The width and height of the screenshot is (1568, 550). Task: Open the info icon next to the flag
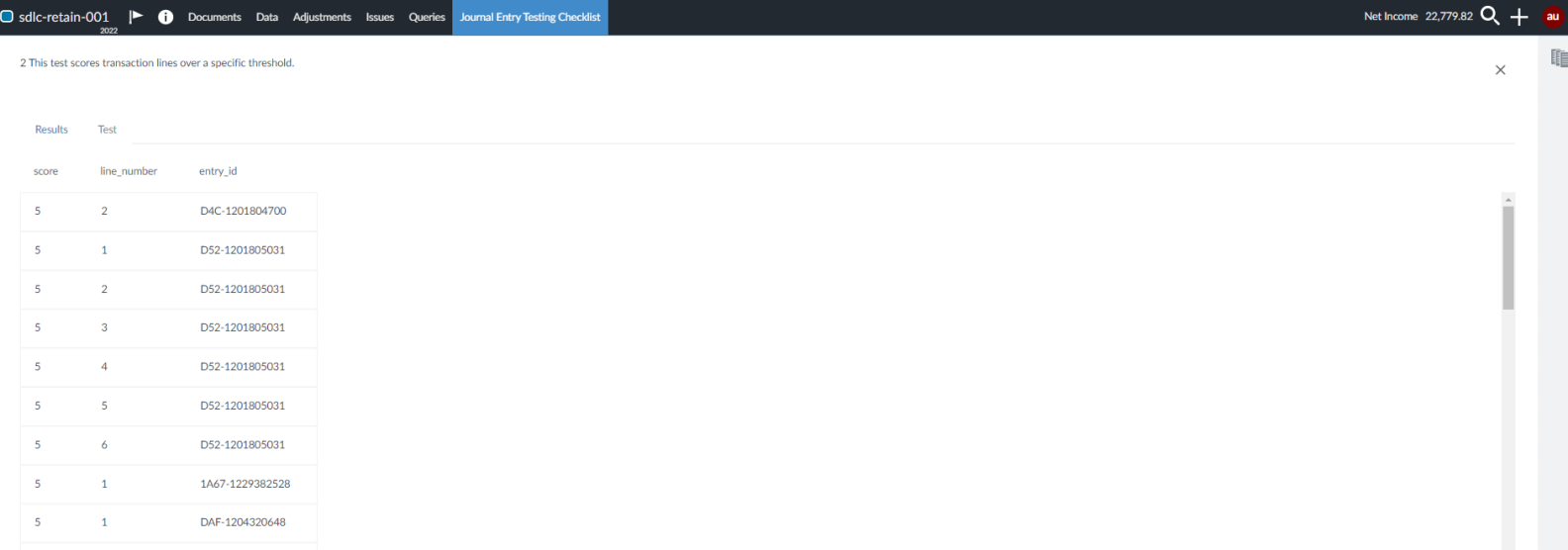coord(165,17)
